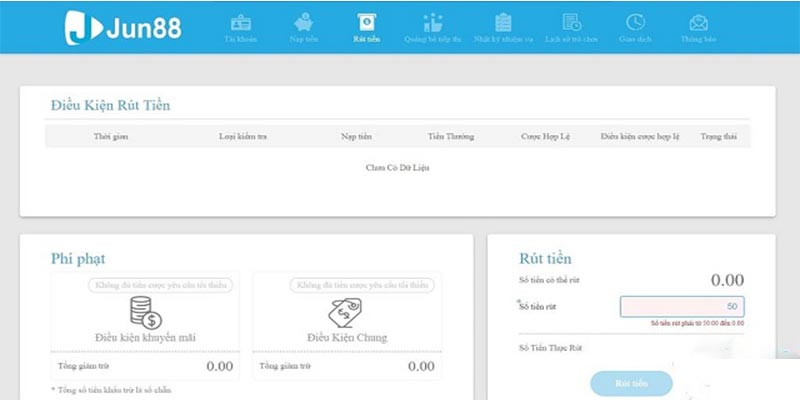Click the Tiền Thưởng column header
Image resolution: width=800 pixels, height=400 pixels.
coord(450,136)
